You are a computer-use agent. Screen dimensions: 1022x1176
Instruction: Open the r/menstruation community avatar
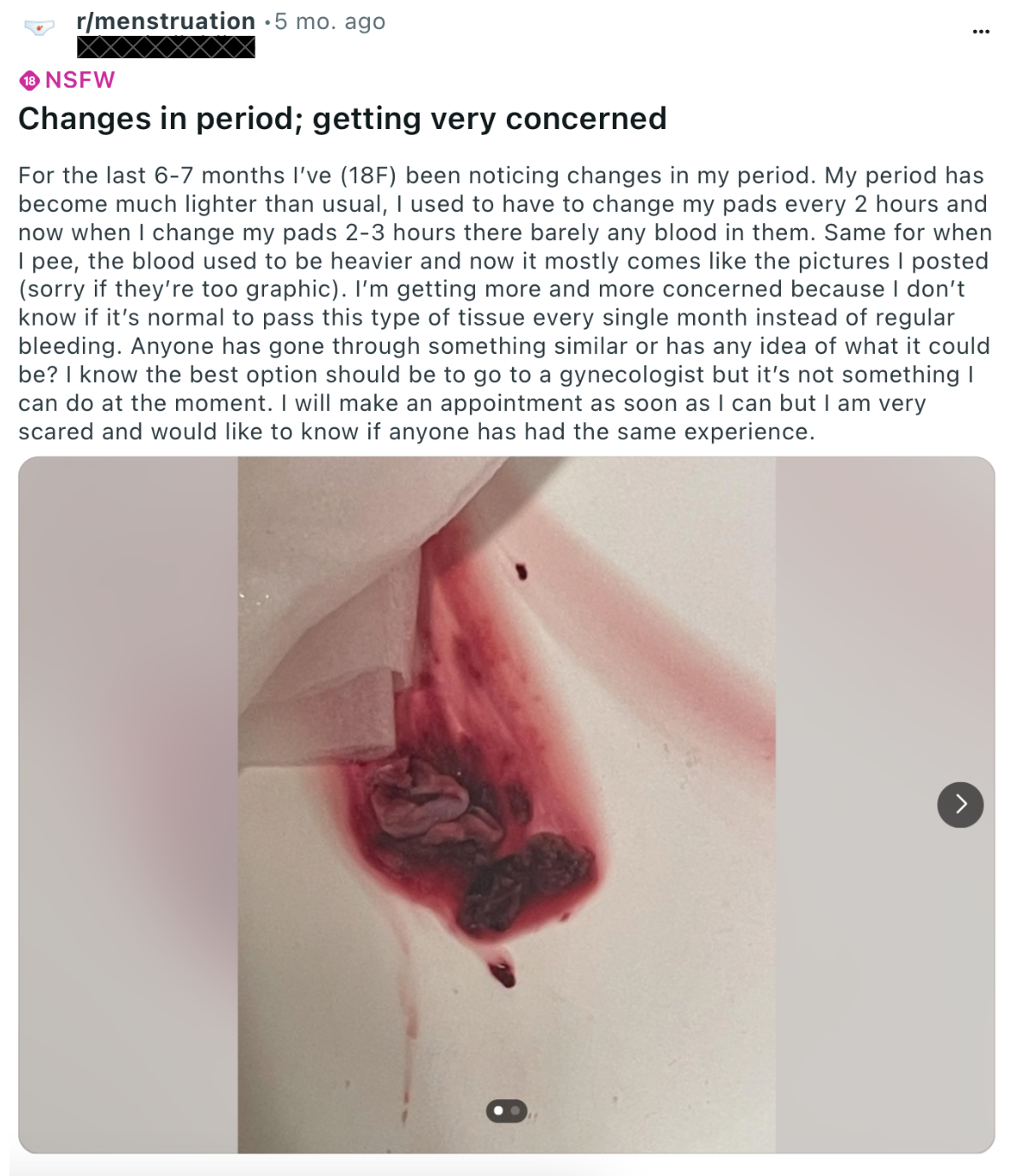38,28
